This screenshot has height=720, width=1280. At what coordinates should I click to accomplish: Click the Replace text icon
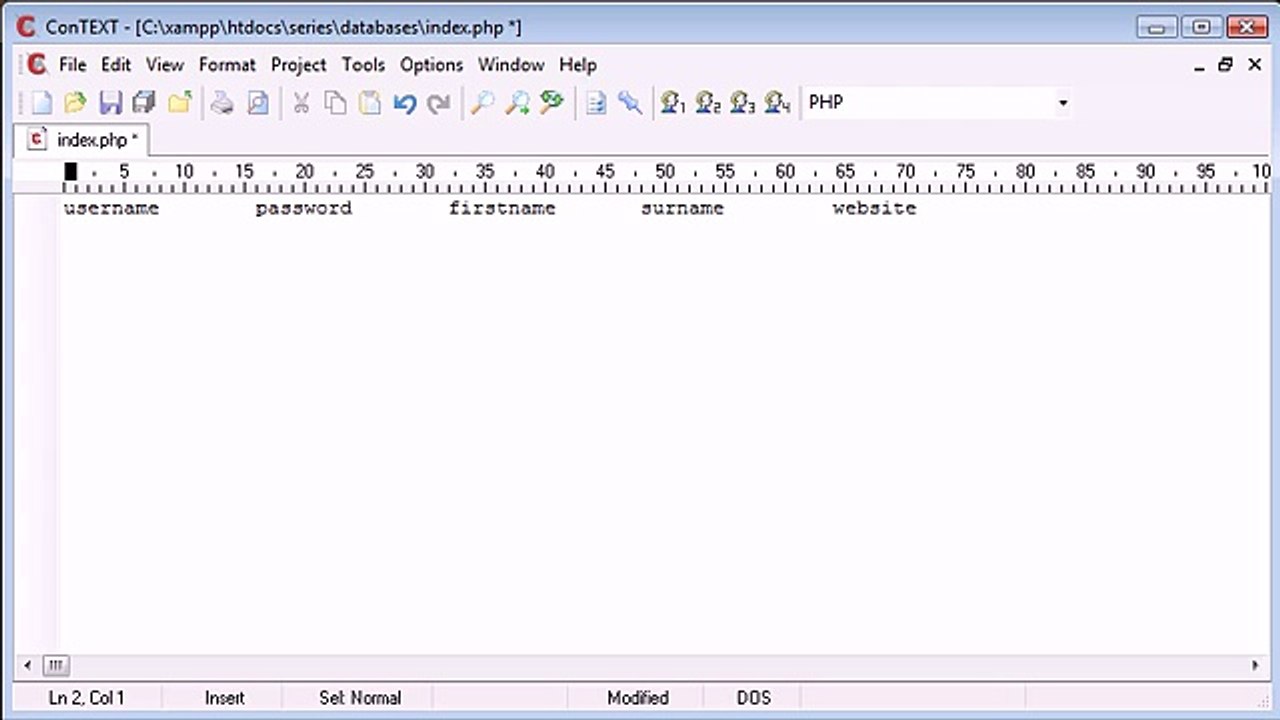552,102
